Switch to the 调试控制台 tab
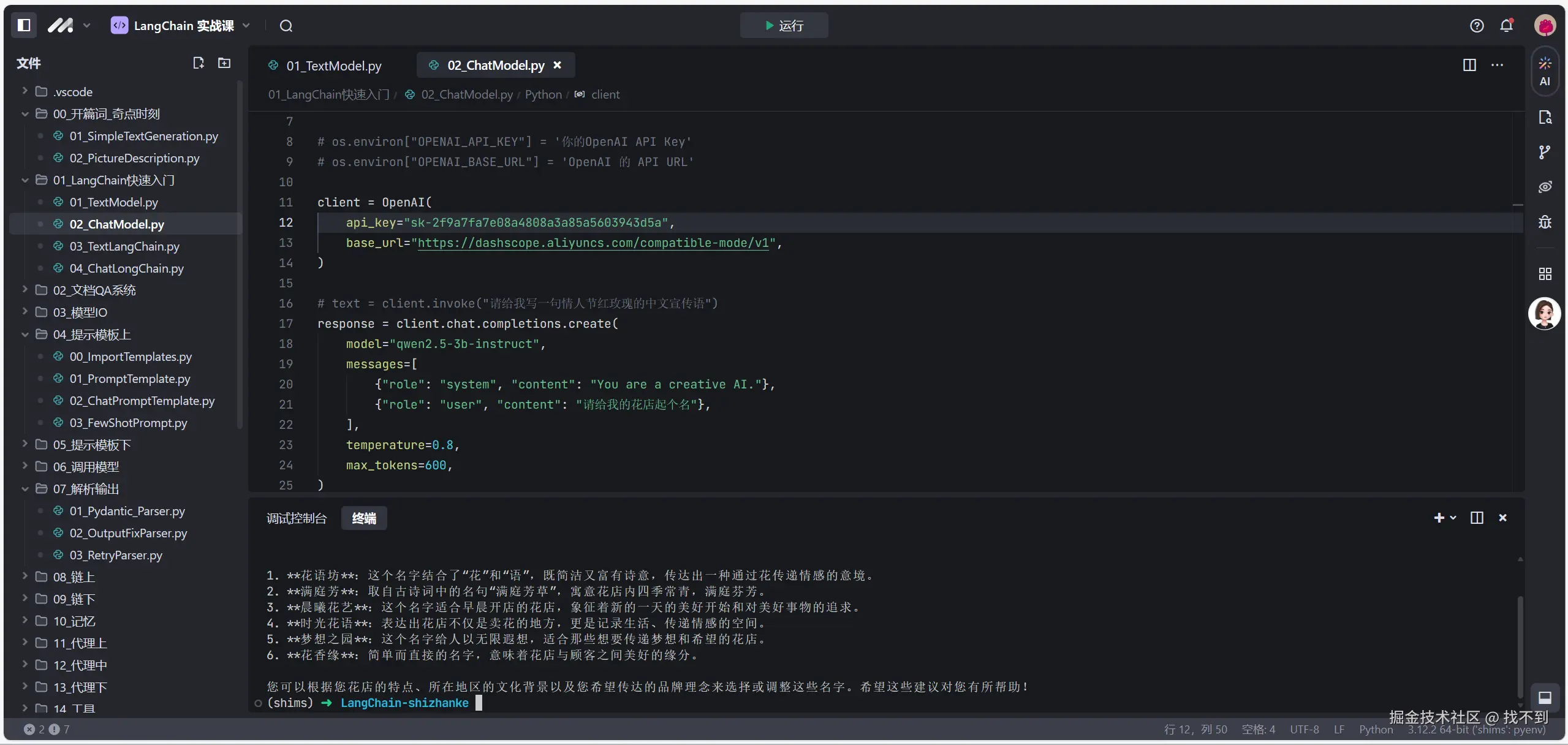The height and width of the screenshot is (745, 1568). click(297, 518)
